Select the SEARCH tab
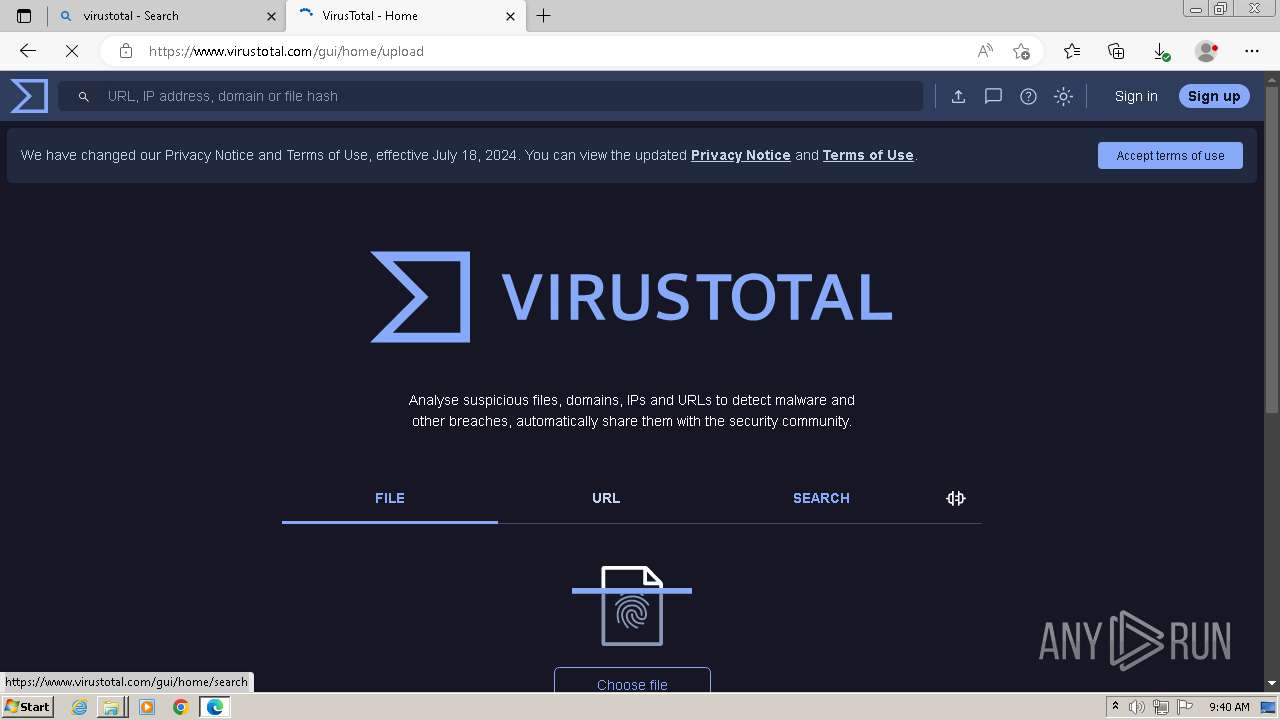The width and height of the screenshot is (1280, 720). (x=821, y=498)
